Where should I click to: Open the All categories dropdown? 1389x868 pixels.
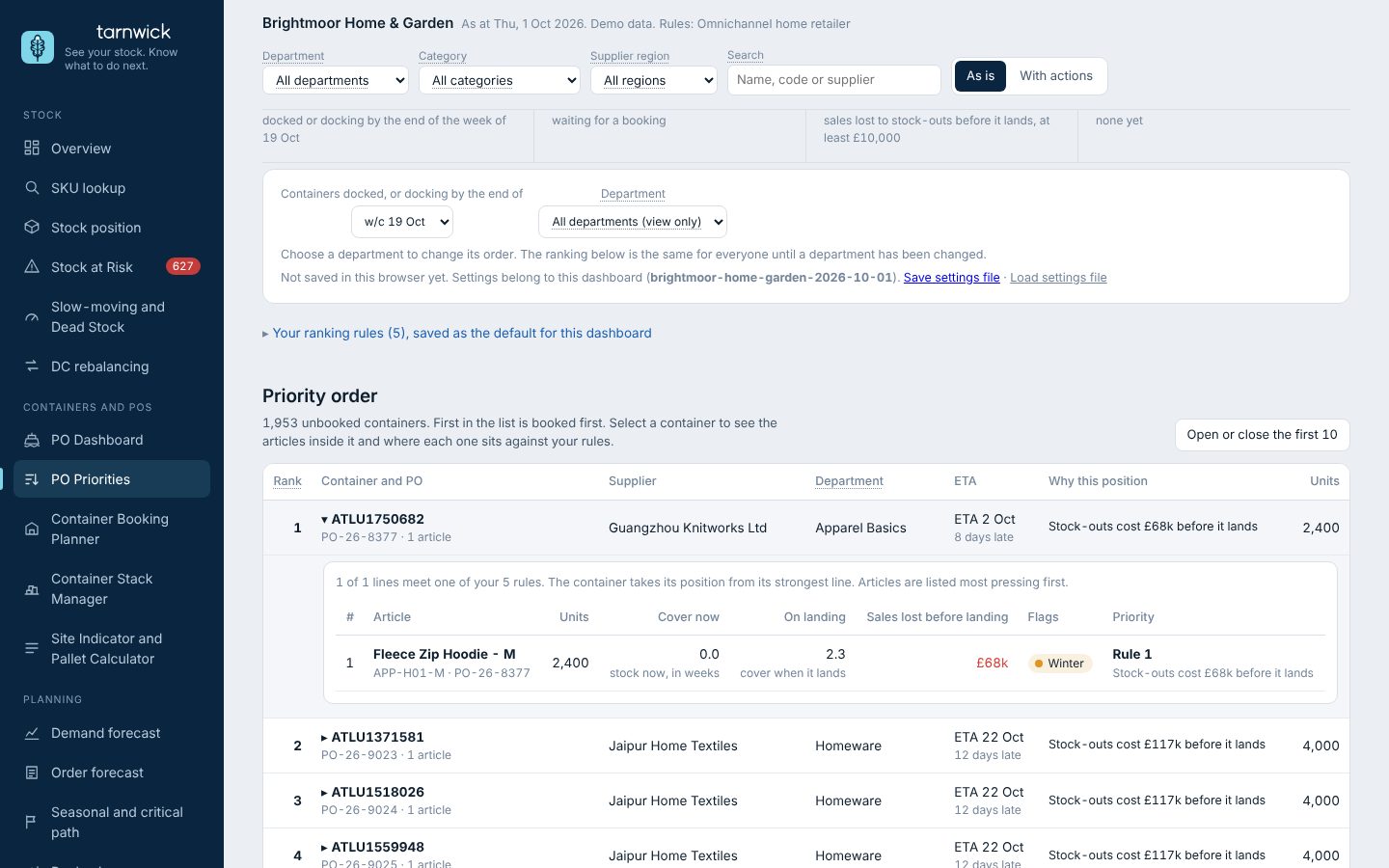pos(500,80)
